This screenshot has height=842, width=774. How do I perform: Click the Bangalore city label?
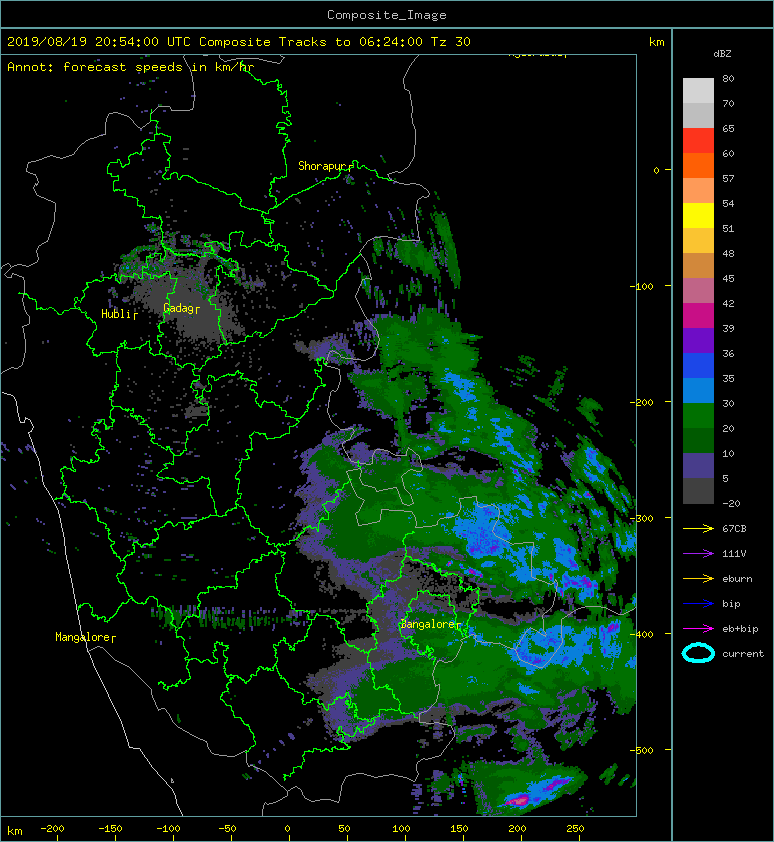pos(429,625)
